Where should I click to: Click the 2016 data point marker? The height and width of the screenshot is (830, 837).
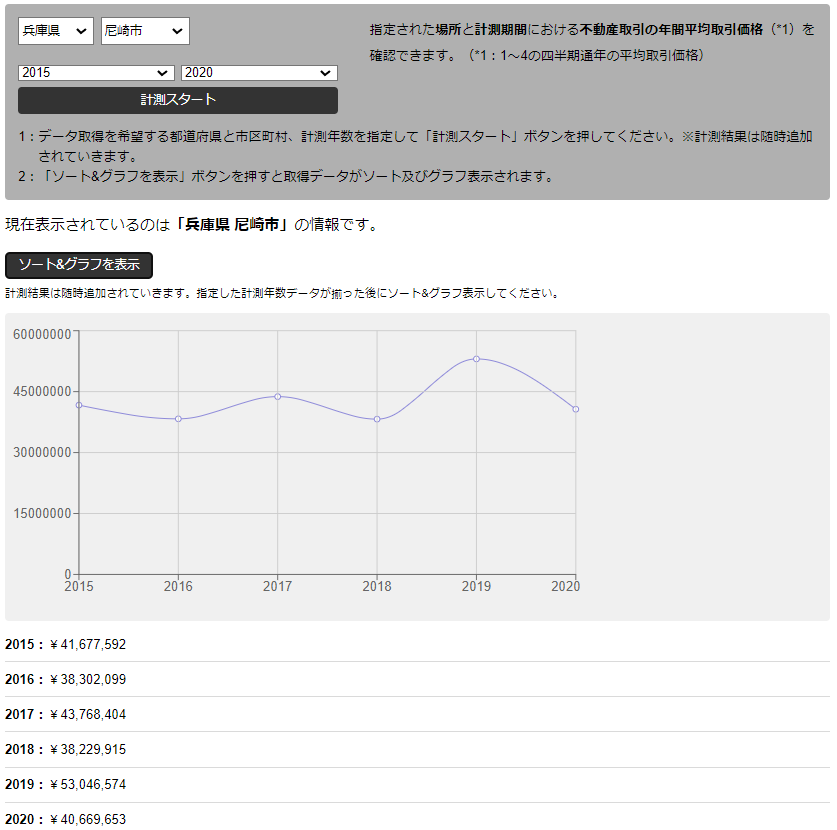point(179,418)
